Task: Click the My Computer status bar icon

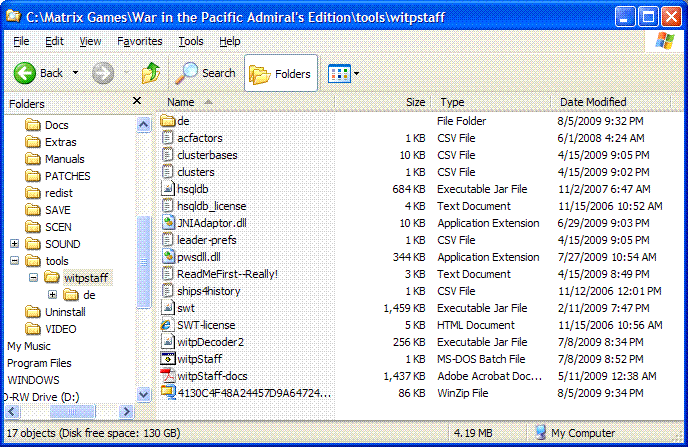Action: [541, 433]
